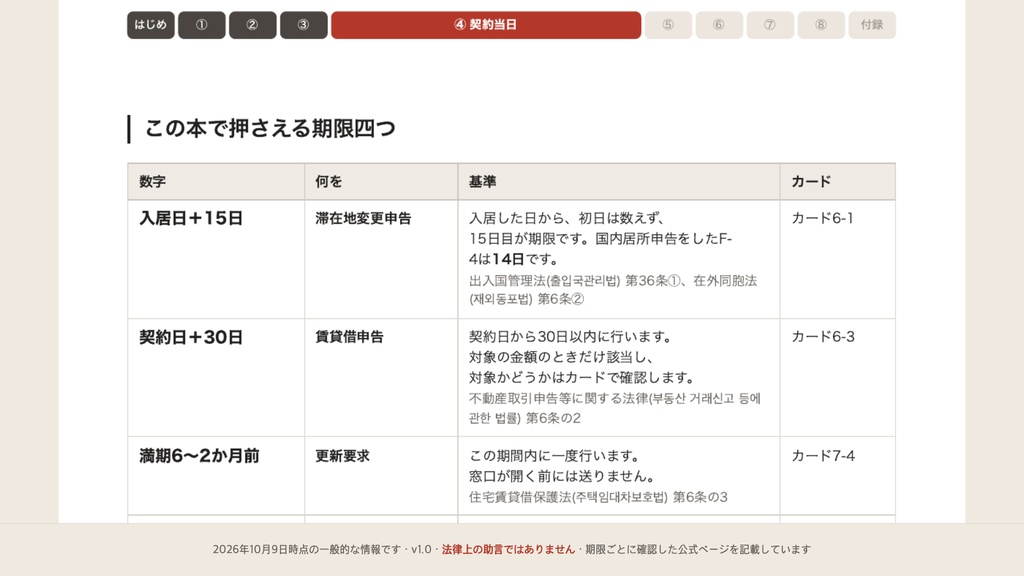Open the 付録 appendix tab
1024x576 pixels.
tap(872, 25)
